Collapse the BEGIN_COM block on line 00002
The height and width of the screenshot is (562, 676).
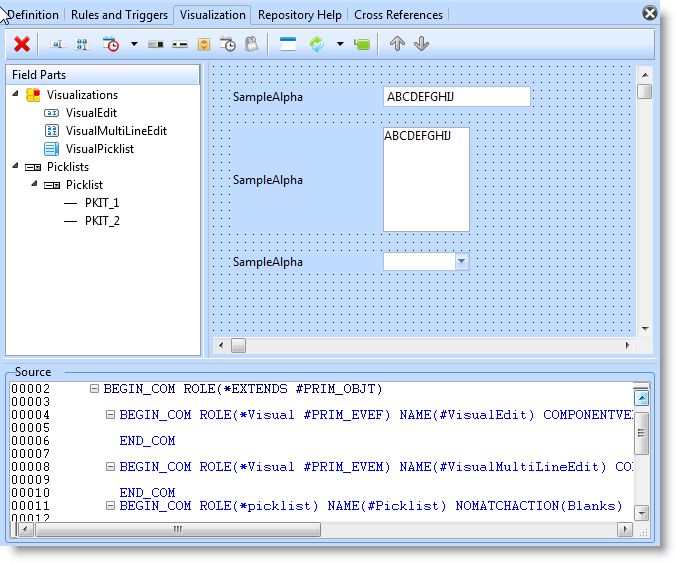click(94, 389)
